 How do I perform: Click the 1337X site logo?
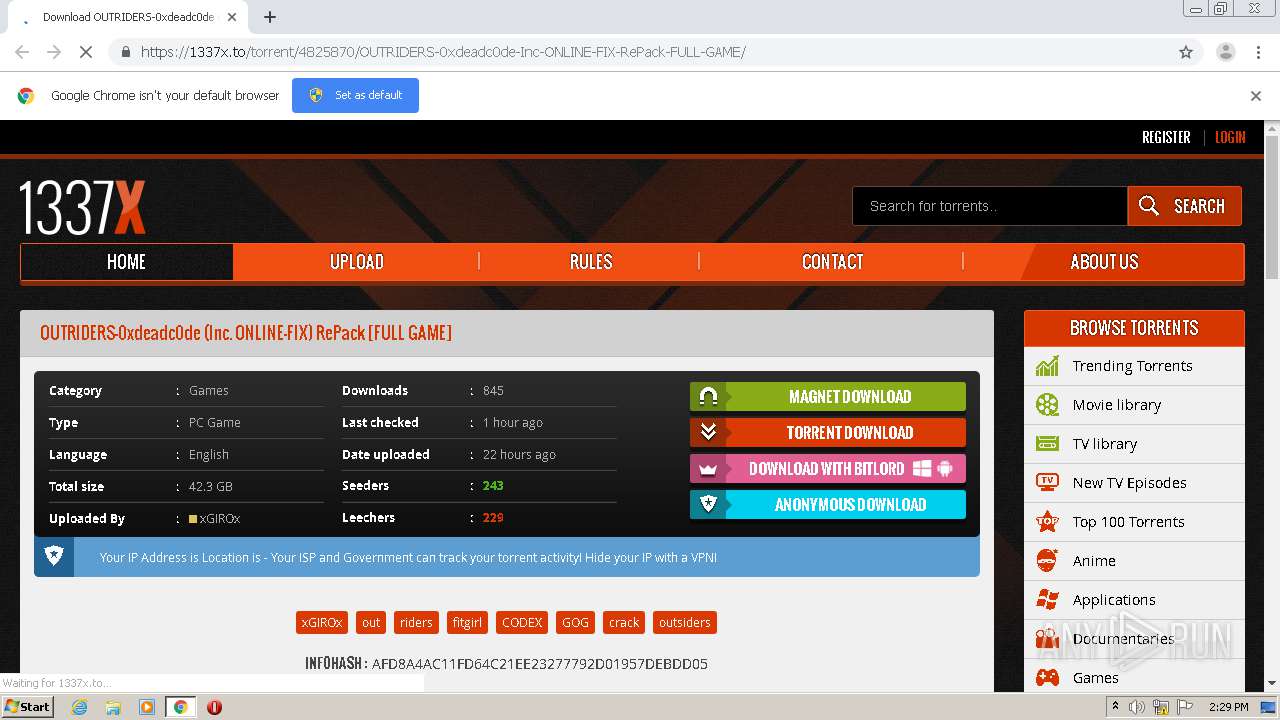[x=82, y=207]
